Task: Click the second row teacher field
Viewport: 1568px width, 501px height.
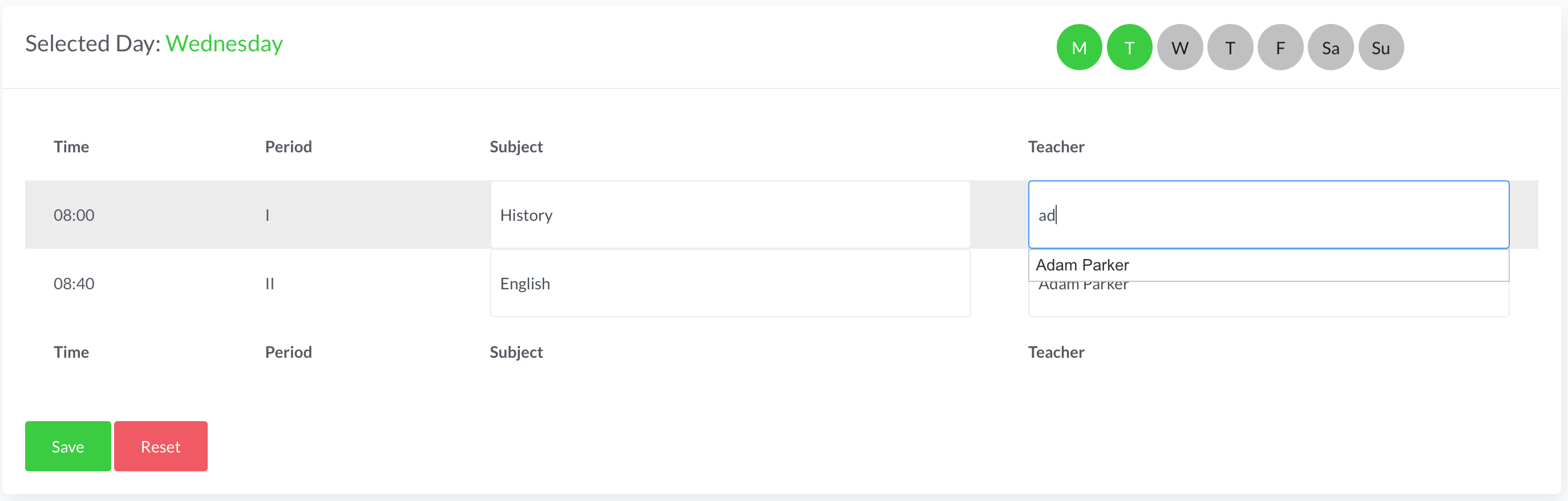Action: (x=1268, y=301)
